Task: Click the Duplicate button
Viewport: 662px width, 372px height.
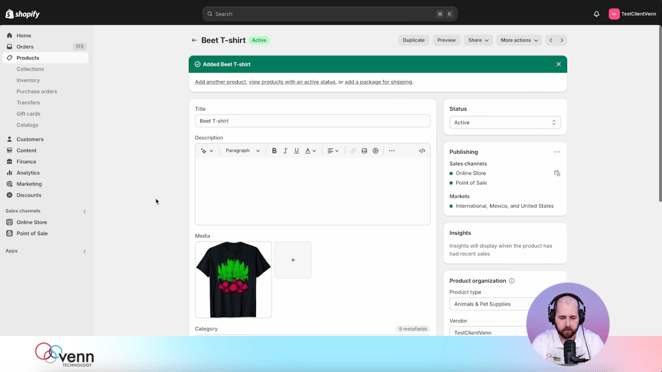Action: pos(413,40)
